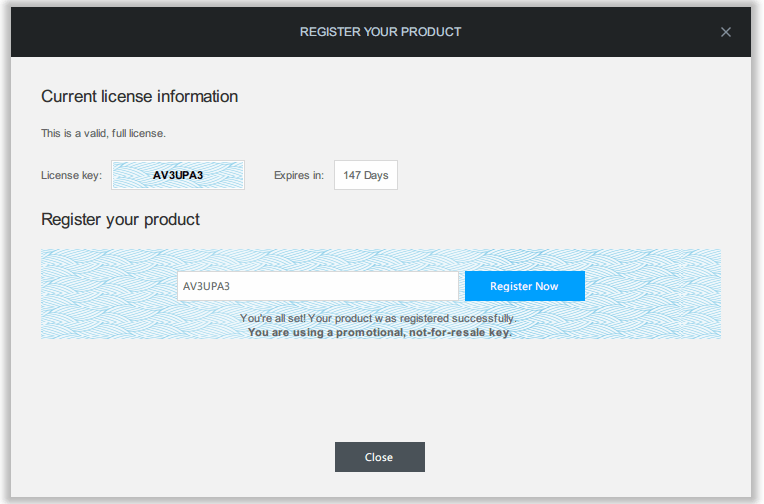Click the 'registered successfully' confirmation message
Viewport: 764px width, 504px height.
click(378, 318)
